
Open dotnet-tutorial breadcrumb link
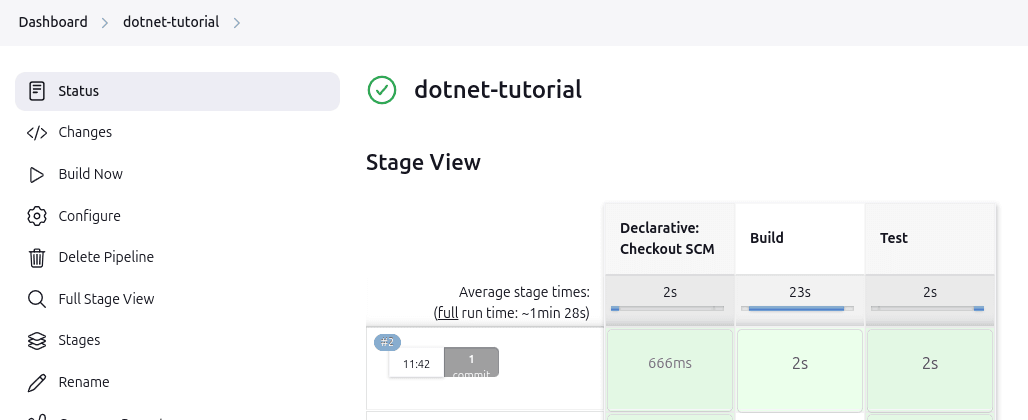[x=171, y=22]
